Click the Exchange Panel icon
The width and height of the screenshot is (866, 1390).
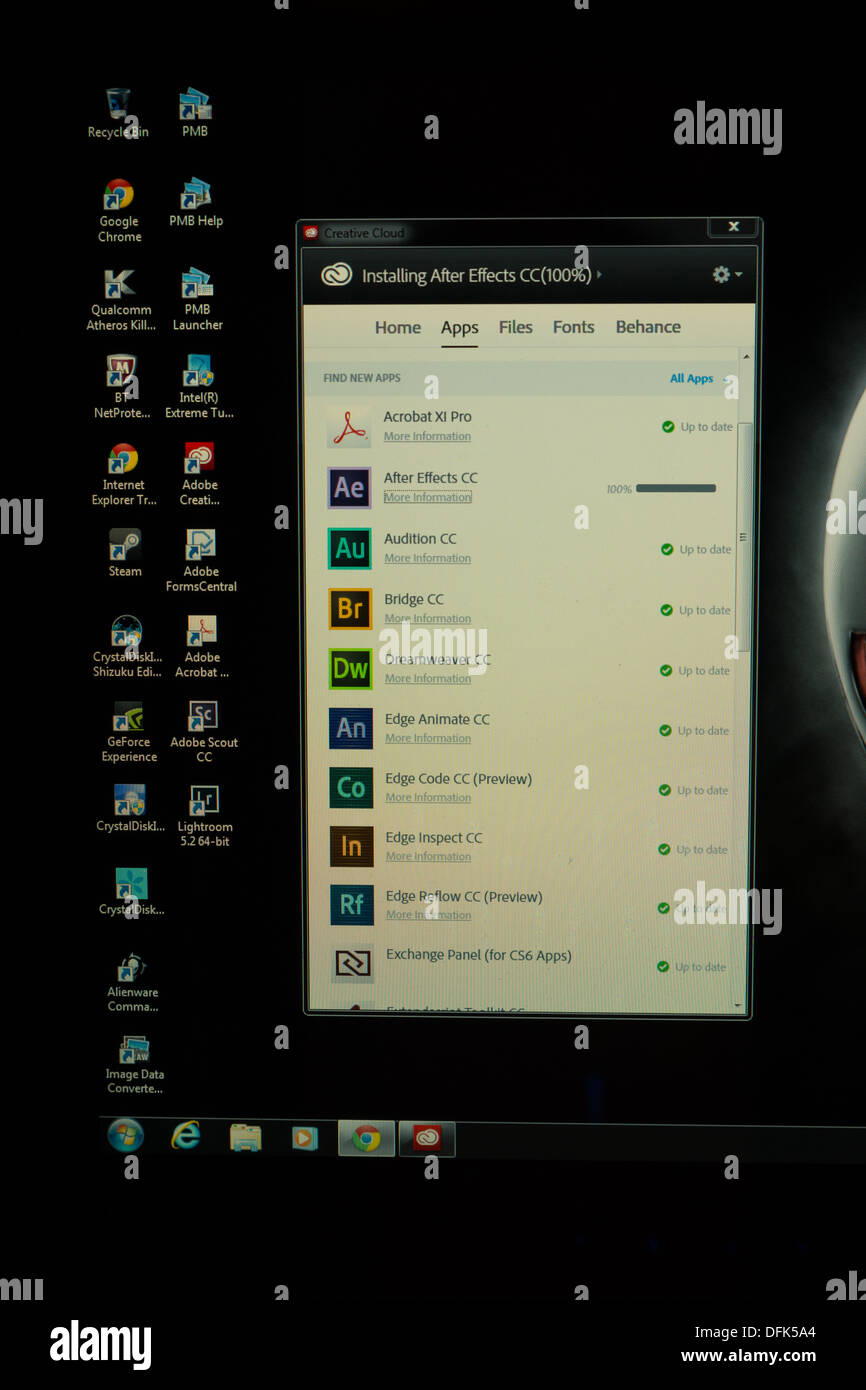352,963
